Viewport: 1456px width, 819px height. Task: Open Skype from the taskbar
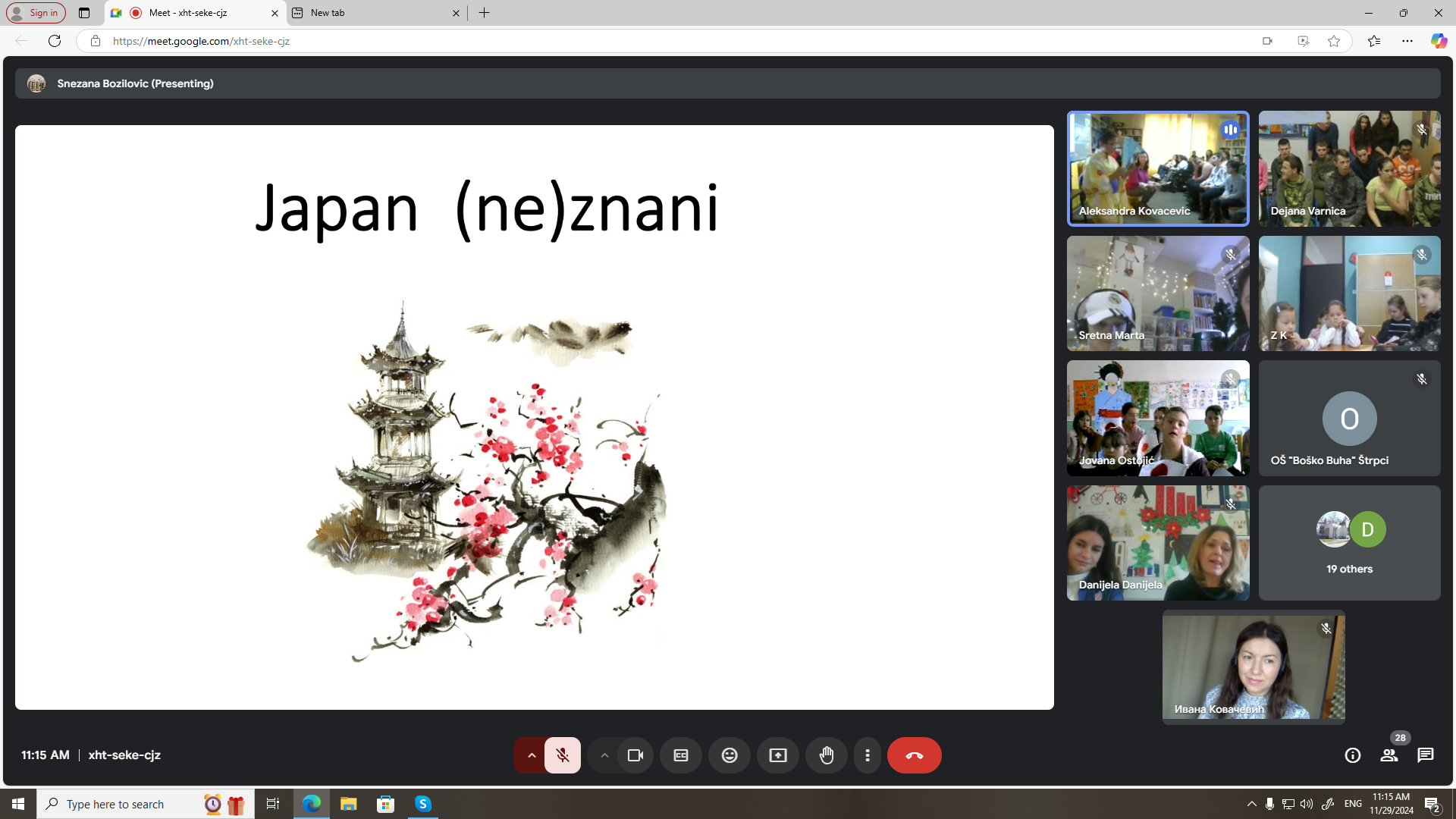423,804
